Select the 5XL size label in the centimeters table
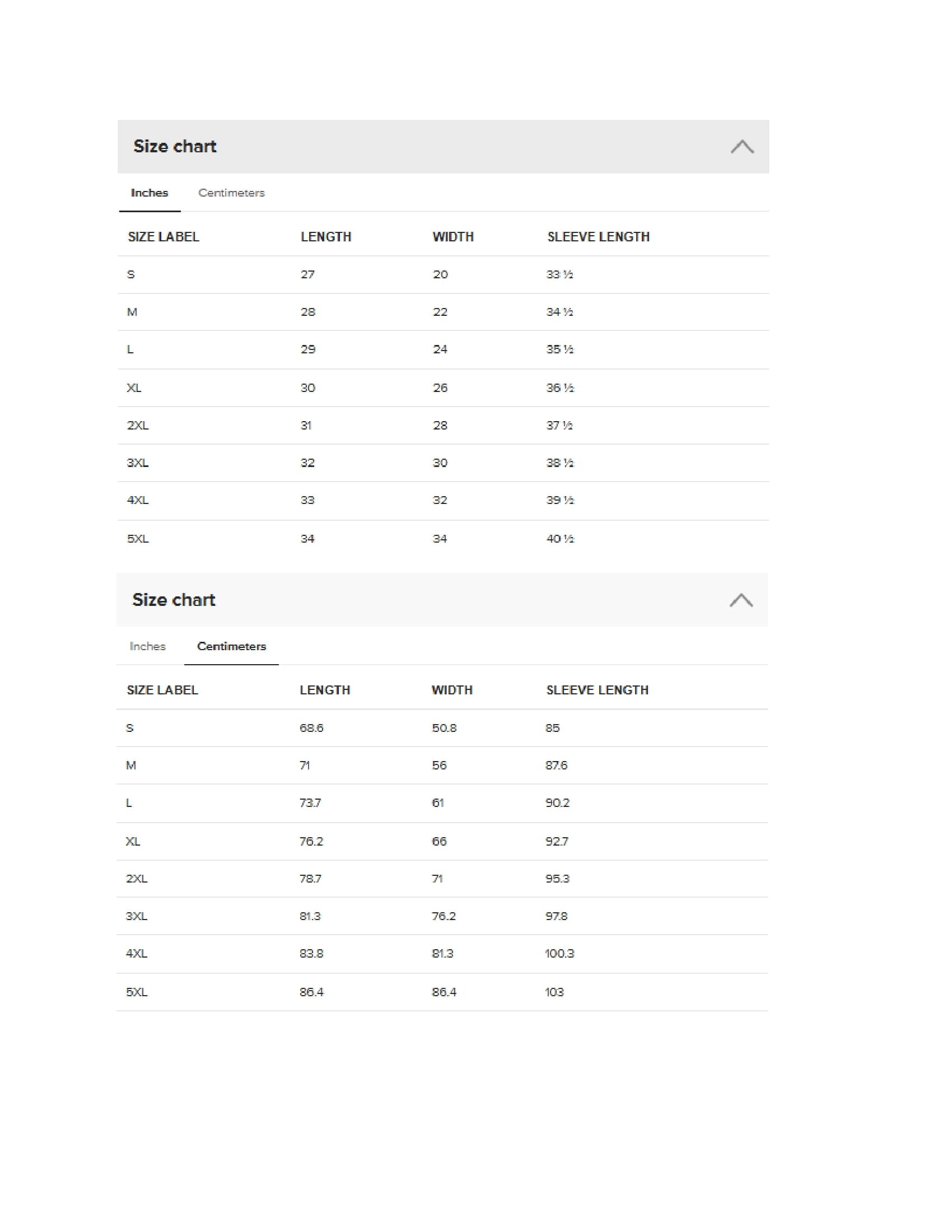The width and height of the screenshot is (952, 1232). 137,992
